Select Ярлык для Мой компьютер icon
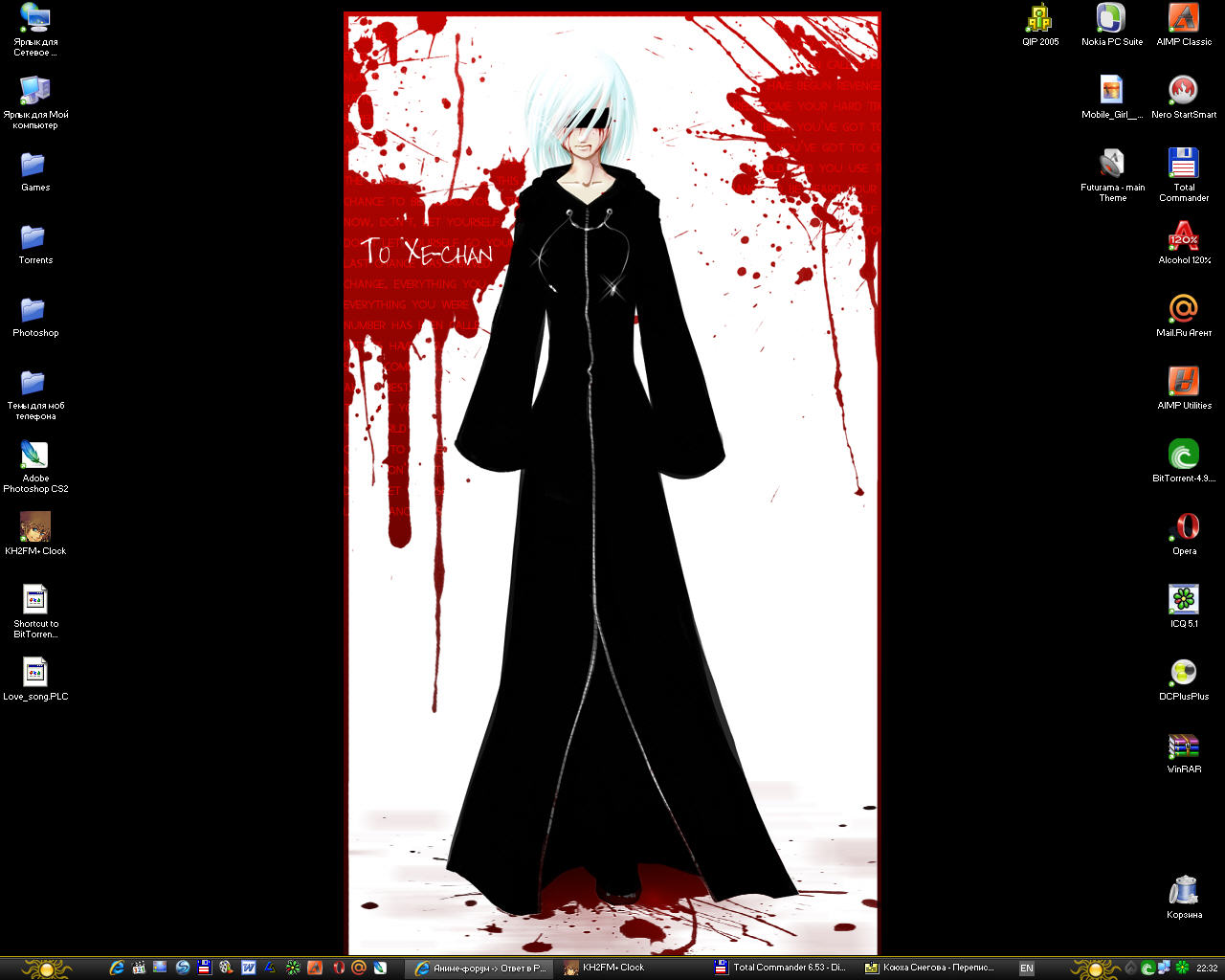 35,101
